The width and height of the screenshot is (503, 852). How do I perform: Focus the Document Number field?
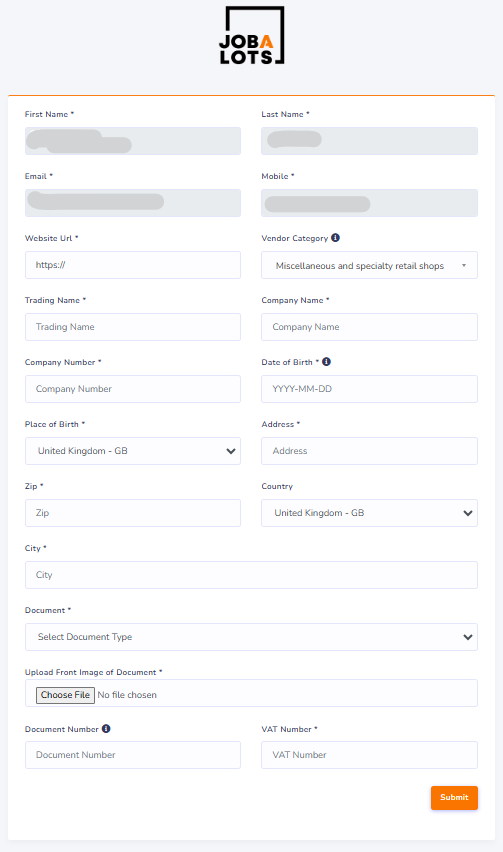pos(133,755)
